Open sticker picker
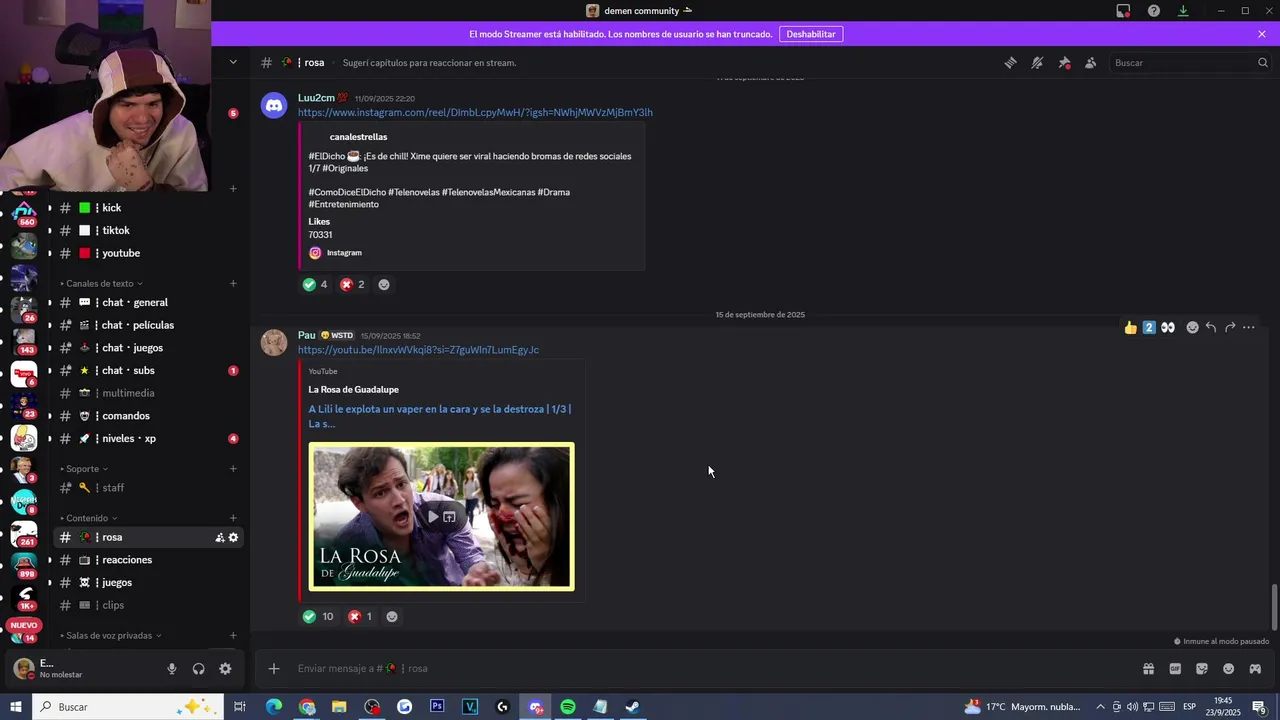The width and height of the screenshot is (1280, 720). pos(1202,669)
